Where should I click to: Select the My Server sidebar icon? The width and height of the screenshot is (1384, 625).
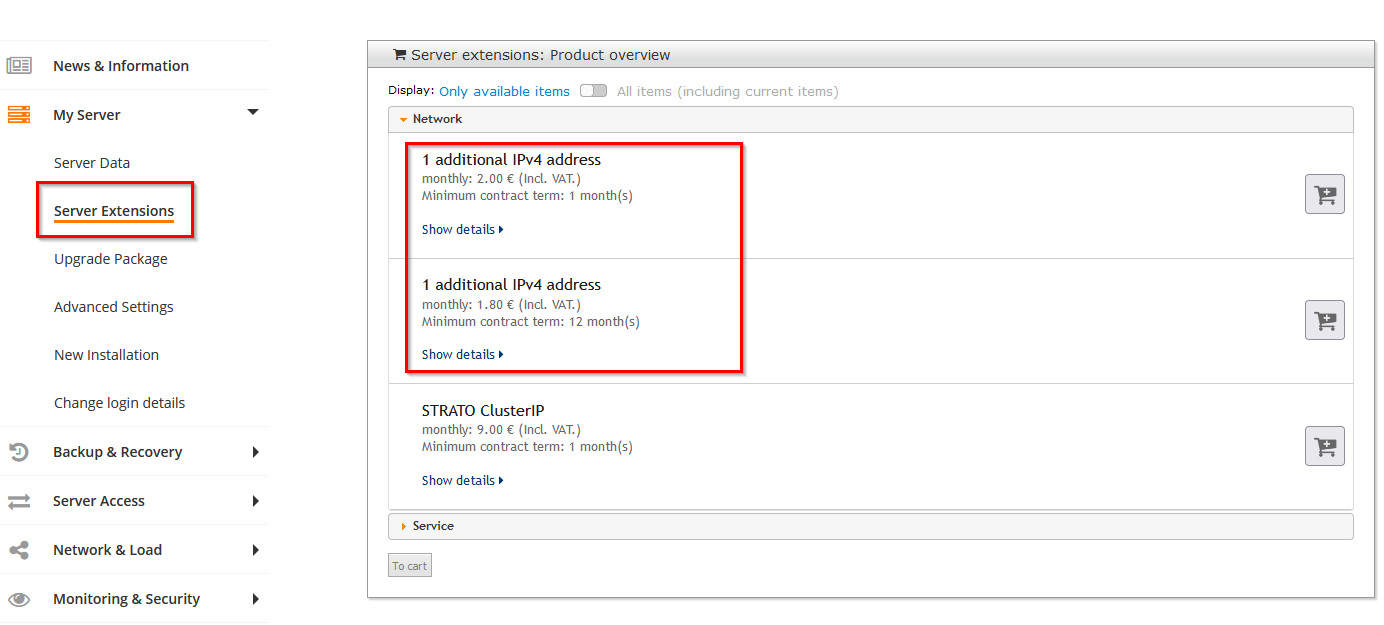coord(18,114)
